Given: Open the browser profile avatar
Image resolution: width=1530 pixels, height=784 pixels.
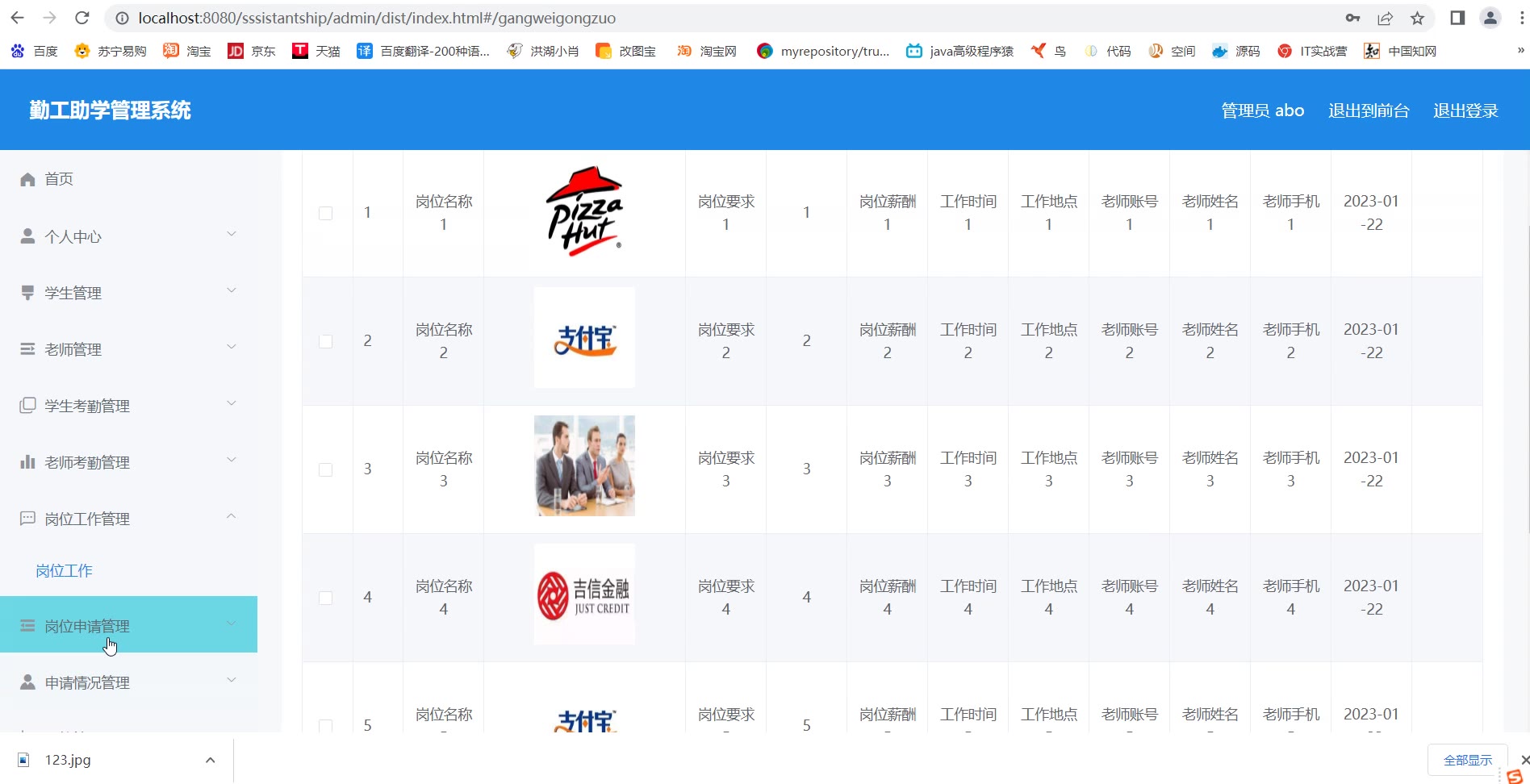Looking at the screenshot, I should [x=1490, y=18].
